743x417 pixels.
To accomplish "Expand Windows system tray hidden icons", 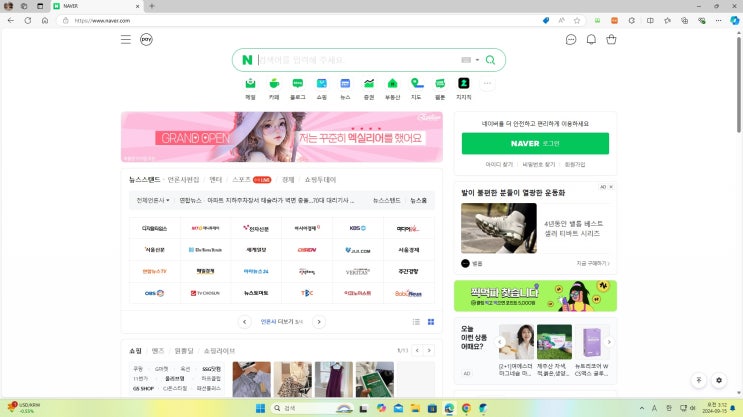I will [642, 408].
